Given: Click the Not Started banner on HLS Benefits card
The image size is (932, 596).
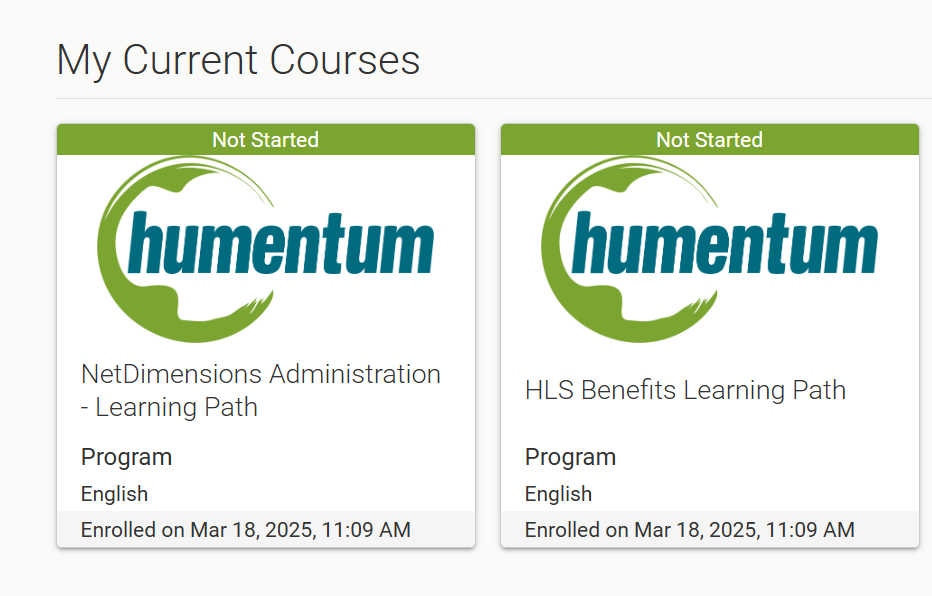Looking at the screenshot, I should (709, 140).
